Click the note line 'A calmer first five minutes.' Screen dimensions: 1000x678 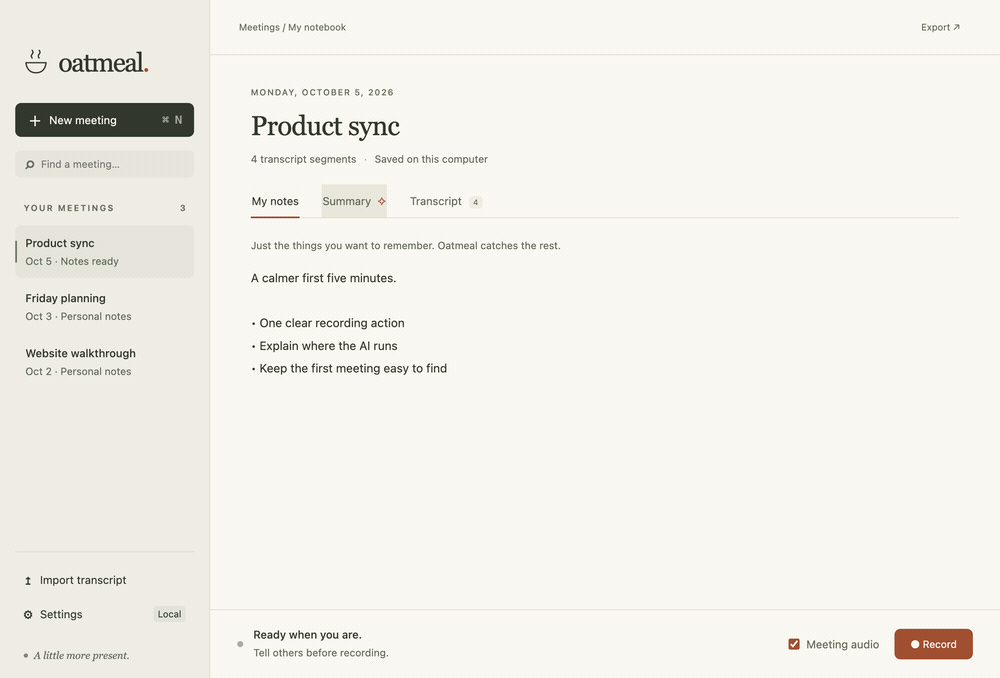tap(323, 279)
